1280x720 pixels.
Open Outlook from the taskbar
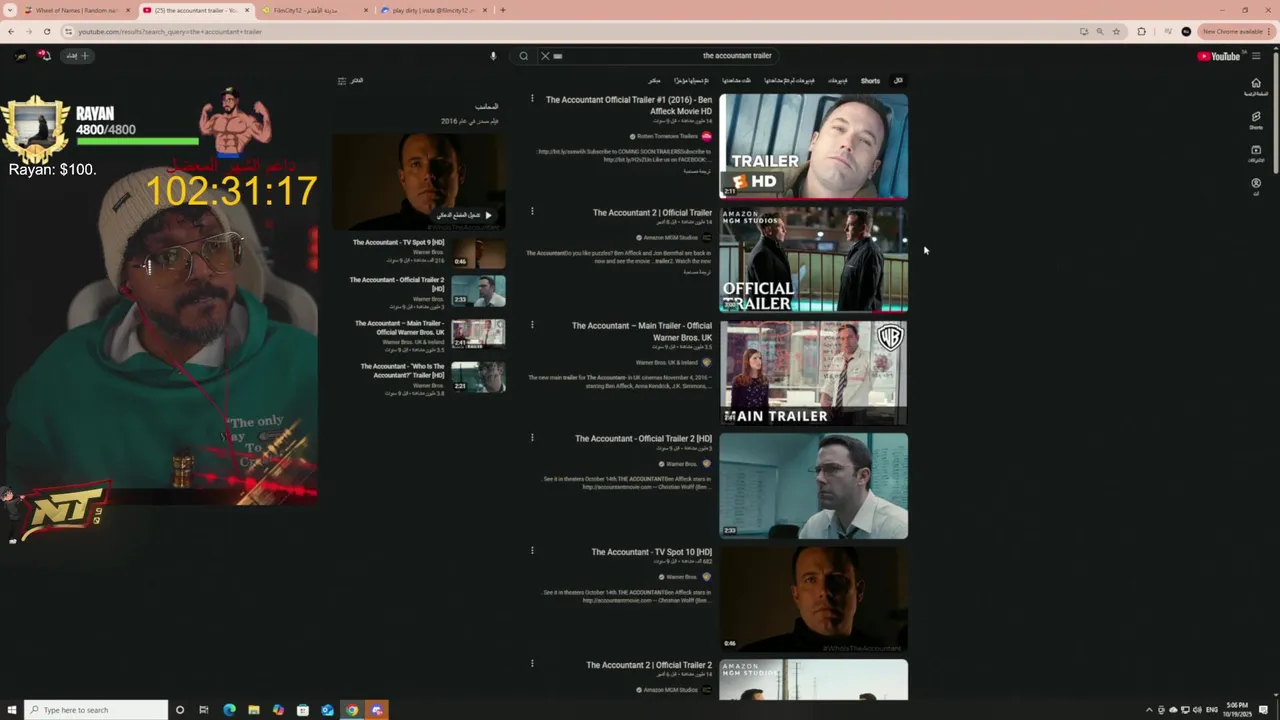[x=327, y=710]
